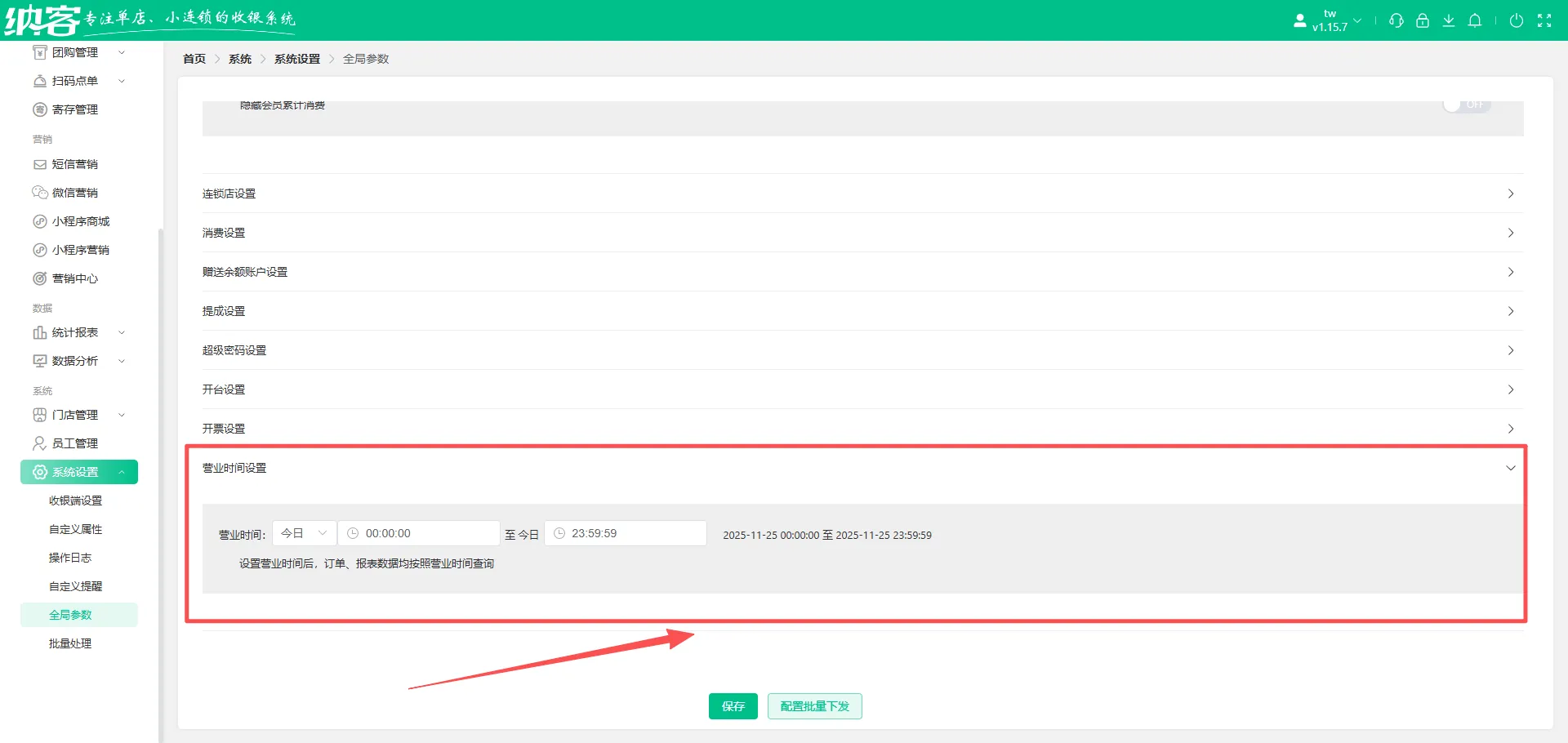The width and height of the screenshot is (1568, 743).
Task: Click the customer service headset icon
Action: [x=1396, y=20]
